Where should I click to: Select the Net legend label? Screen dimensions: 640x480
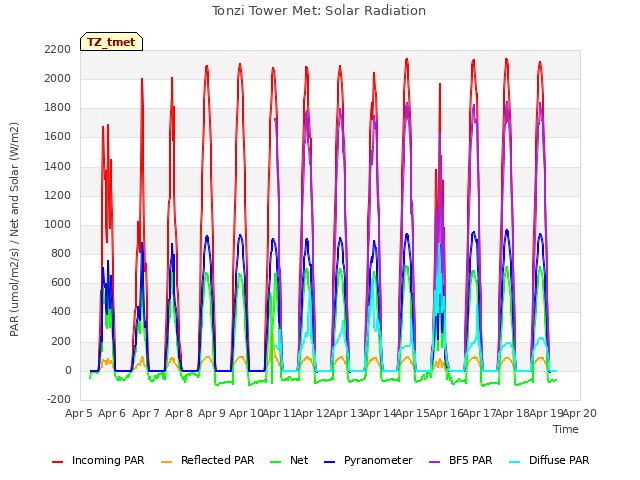point(299,460)
